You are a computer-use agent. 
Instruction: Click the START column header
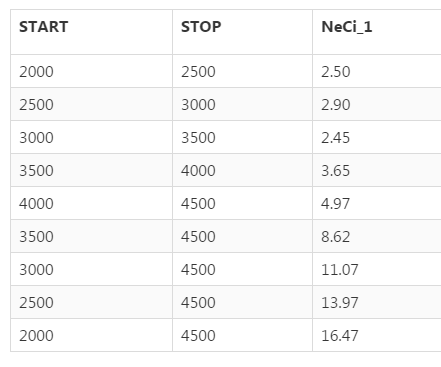point(91,32)
